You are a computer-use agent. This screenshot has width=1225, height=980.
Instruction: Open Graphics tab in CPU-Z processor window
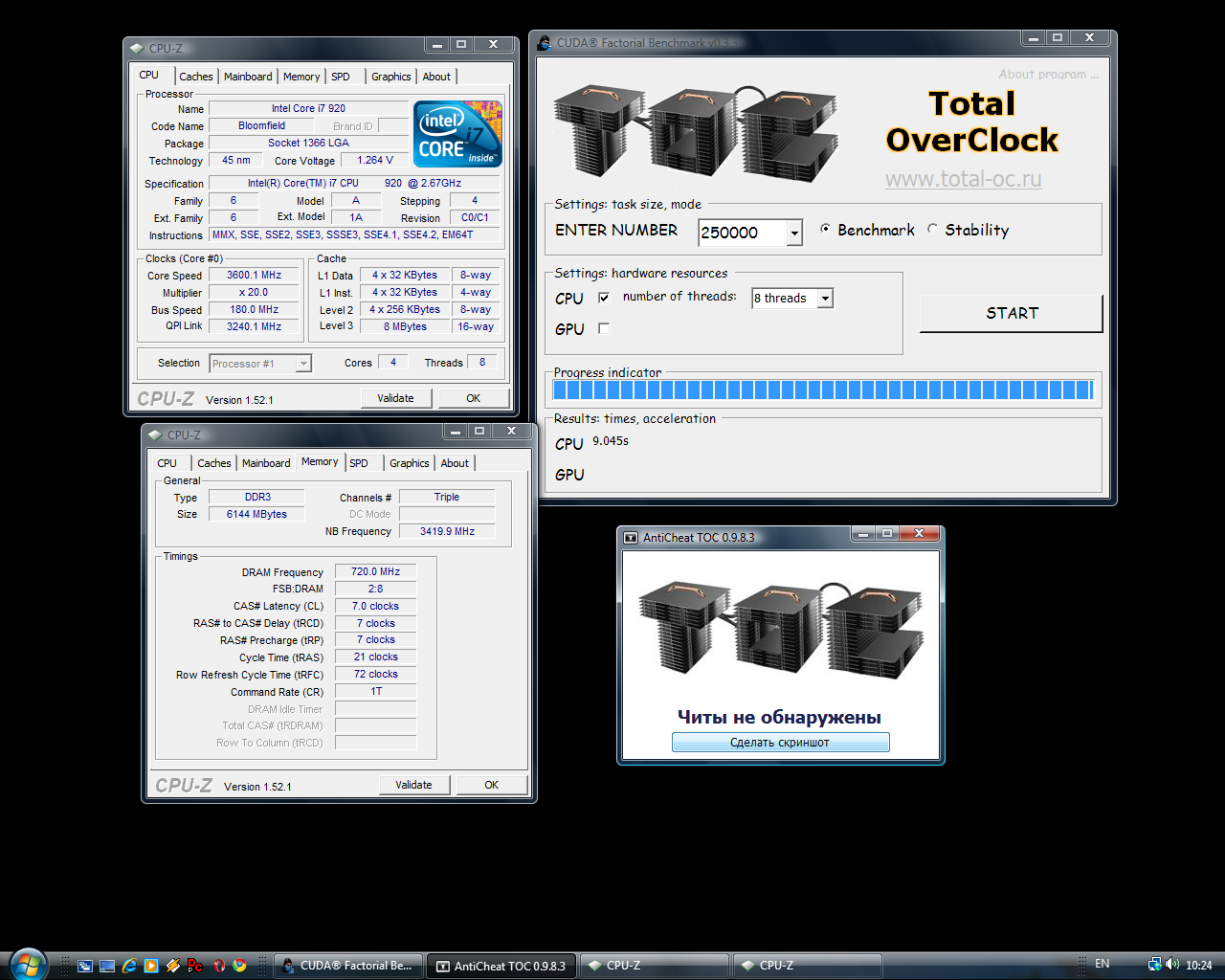pyautogui.click(x=391, y=77)
